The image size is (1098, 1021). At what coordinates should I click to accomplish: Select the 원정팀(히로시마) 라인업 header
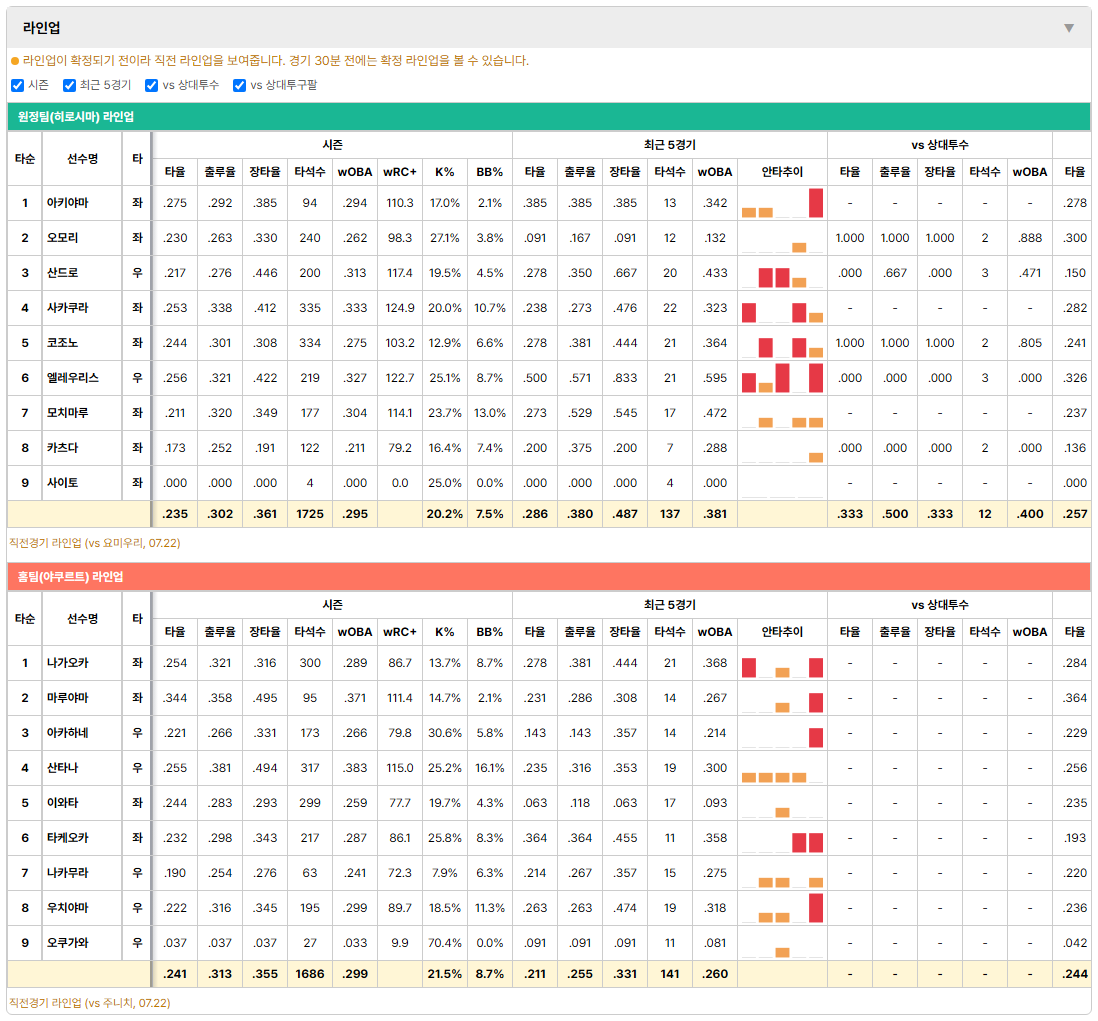549,117
